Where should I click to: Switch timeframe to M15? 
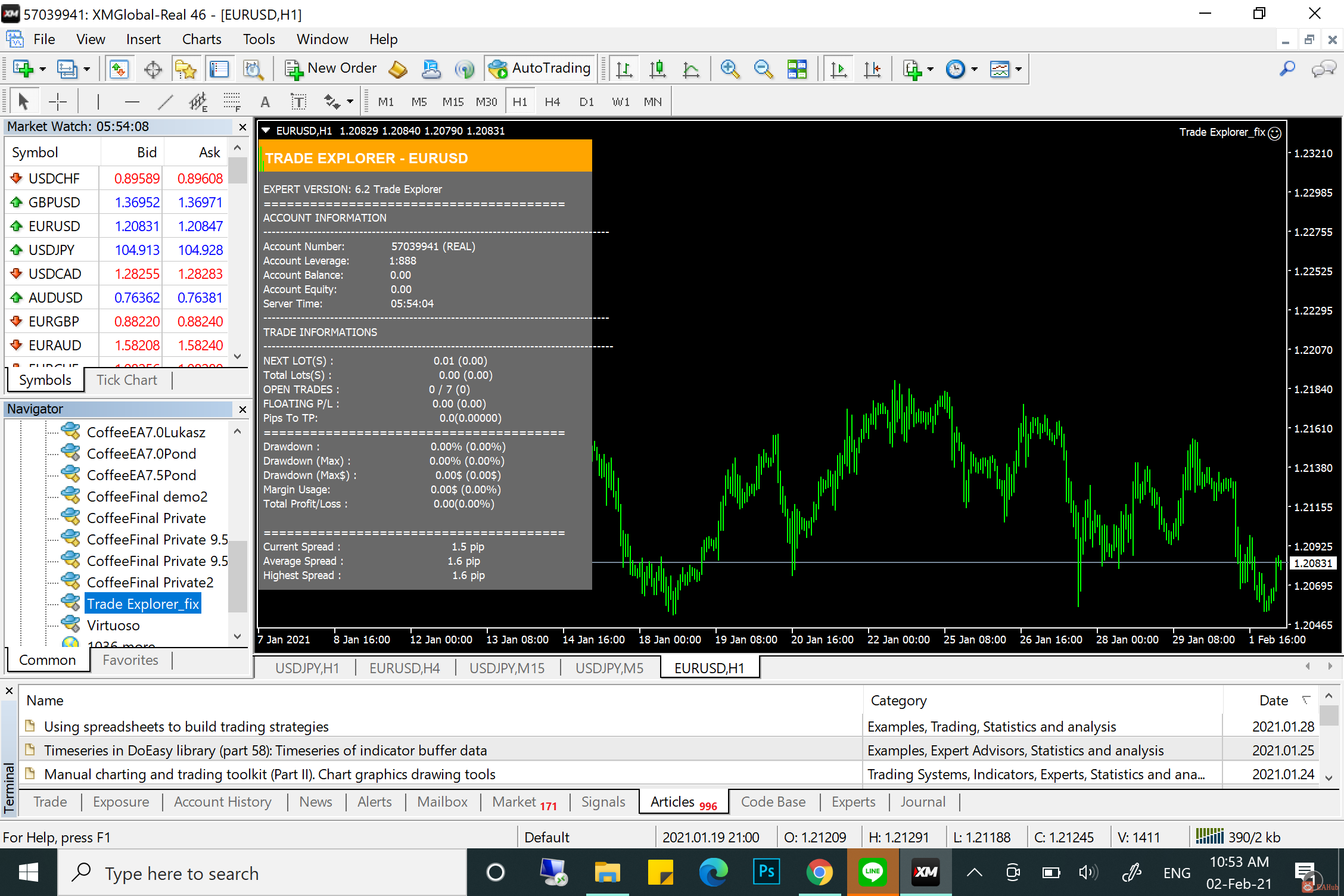tap(453, 102)
